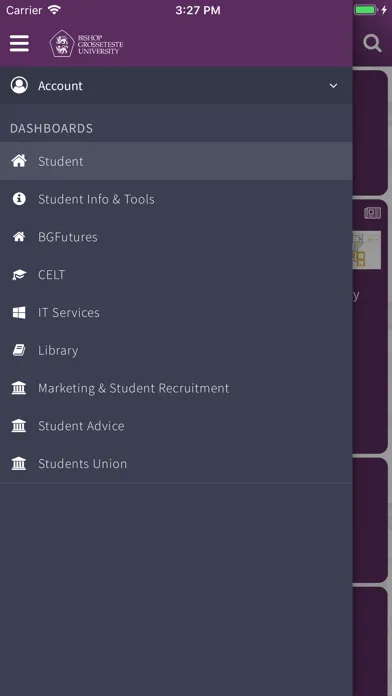Click the graduation cap icon beside CELT
This screenshot has width=392, height=696.
click(19, 275)
